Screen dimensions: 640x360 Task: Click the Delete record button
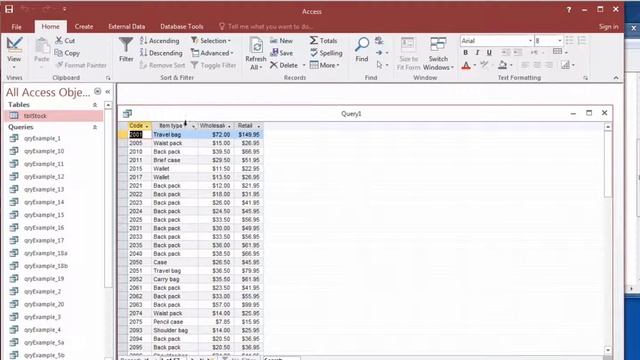(x=284, y=65)
